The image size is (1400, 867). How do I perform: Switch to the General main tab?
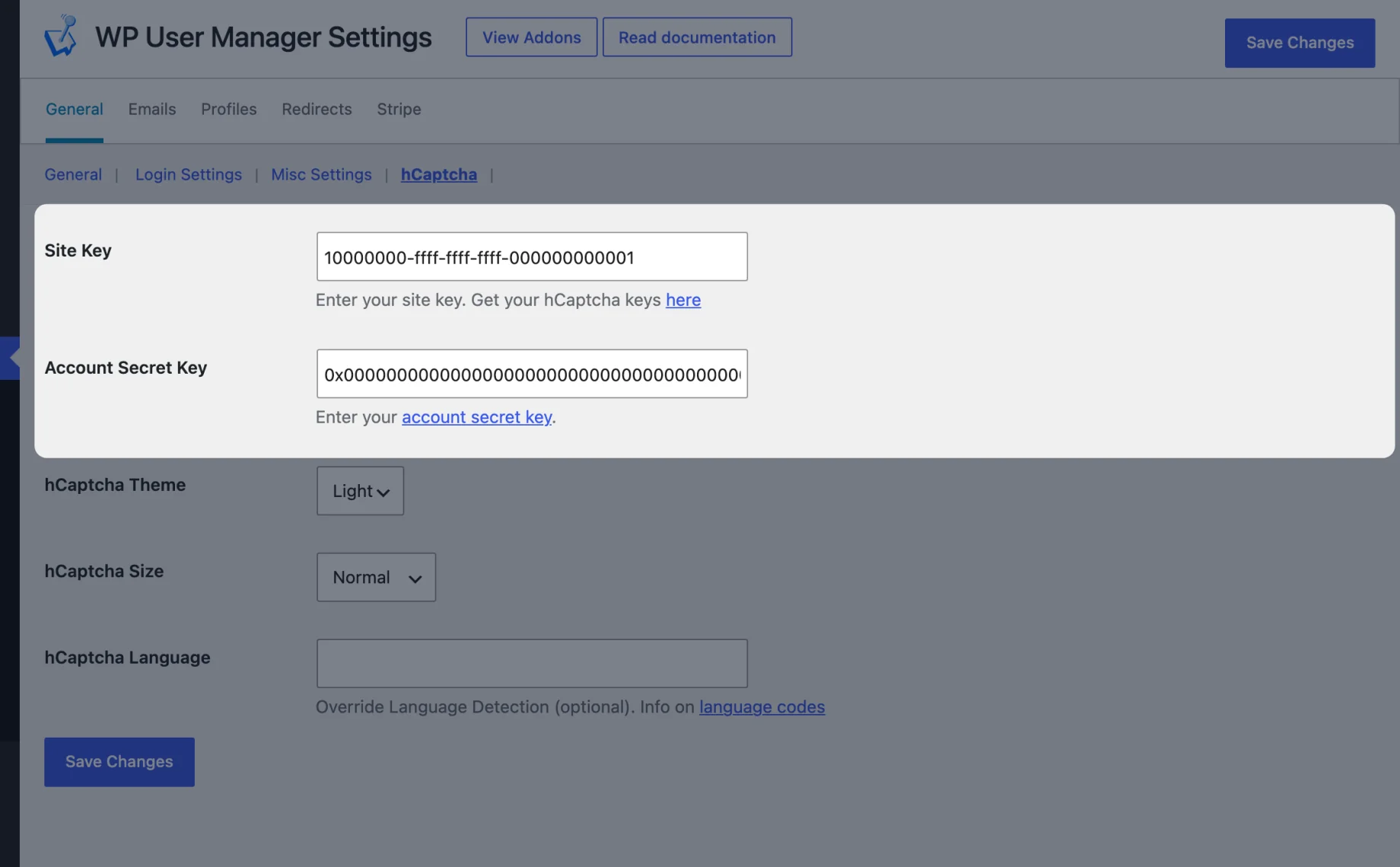coord(74,110)
